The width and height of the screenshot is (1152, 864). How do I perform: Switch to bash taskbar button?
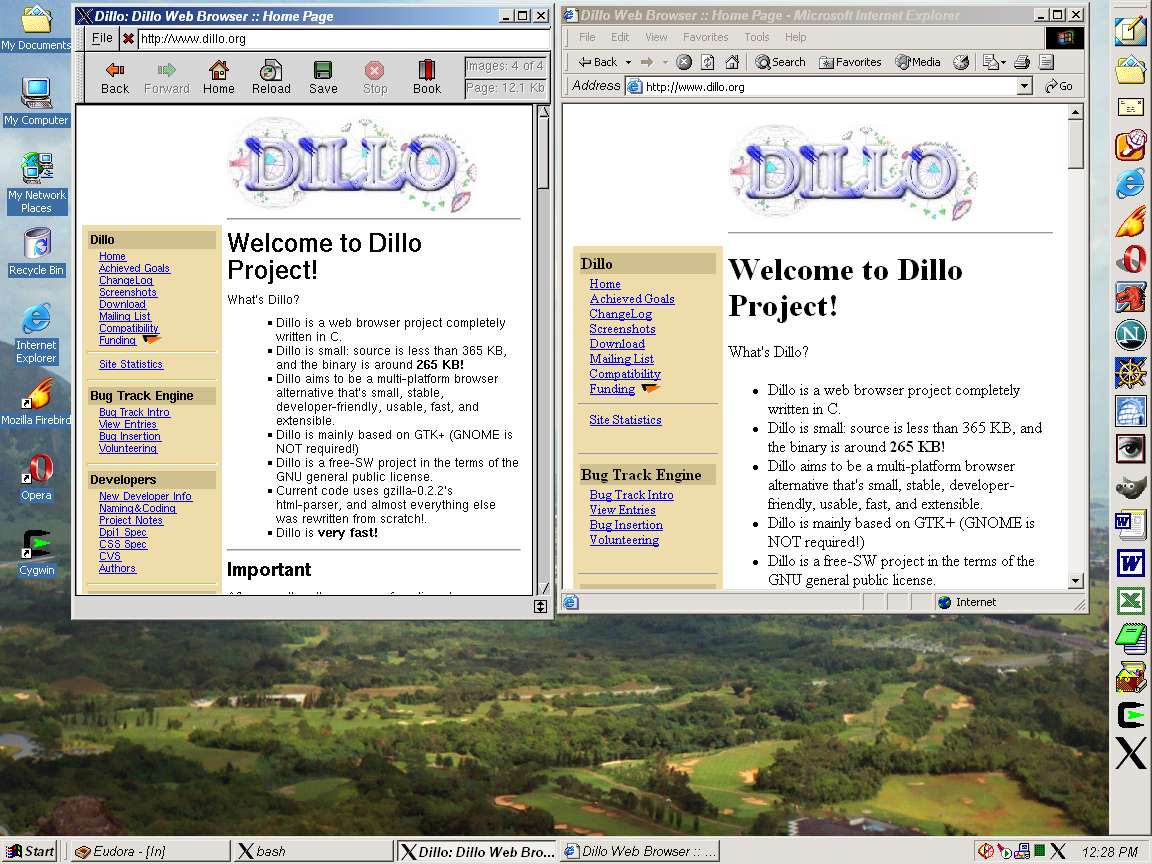coord(314,851)
